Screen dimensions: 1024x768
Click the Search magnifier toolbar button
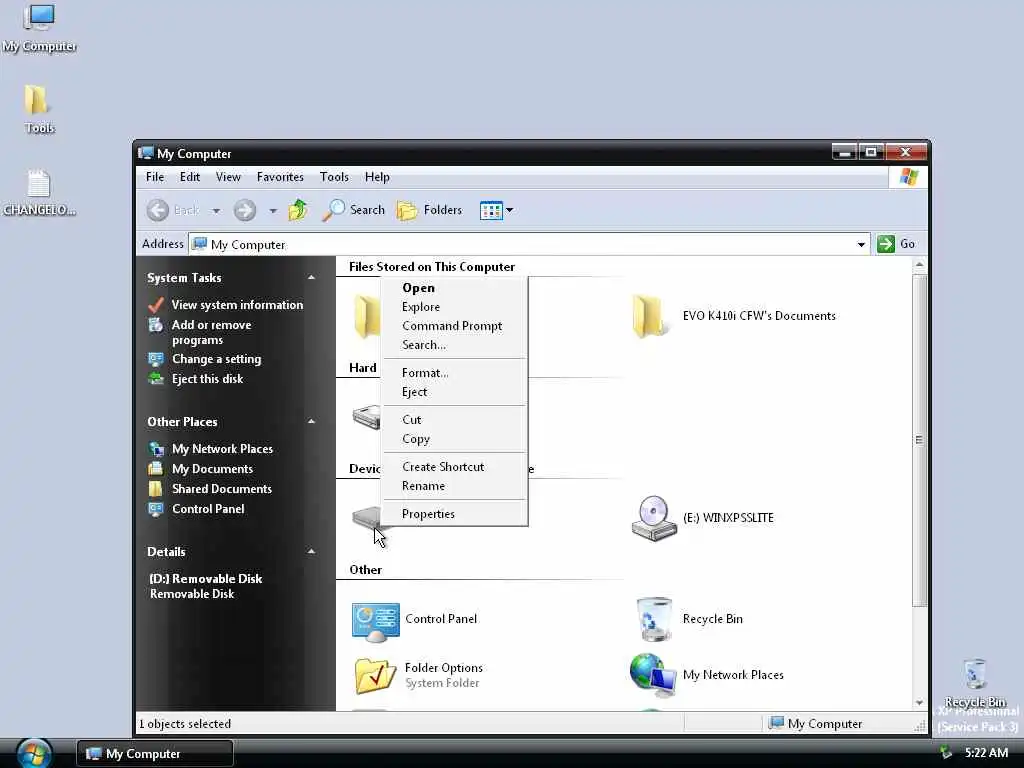353,210
